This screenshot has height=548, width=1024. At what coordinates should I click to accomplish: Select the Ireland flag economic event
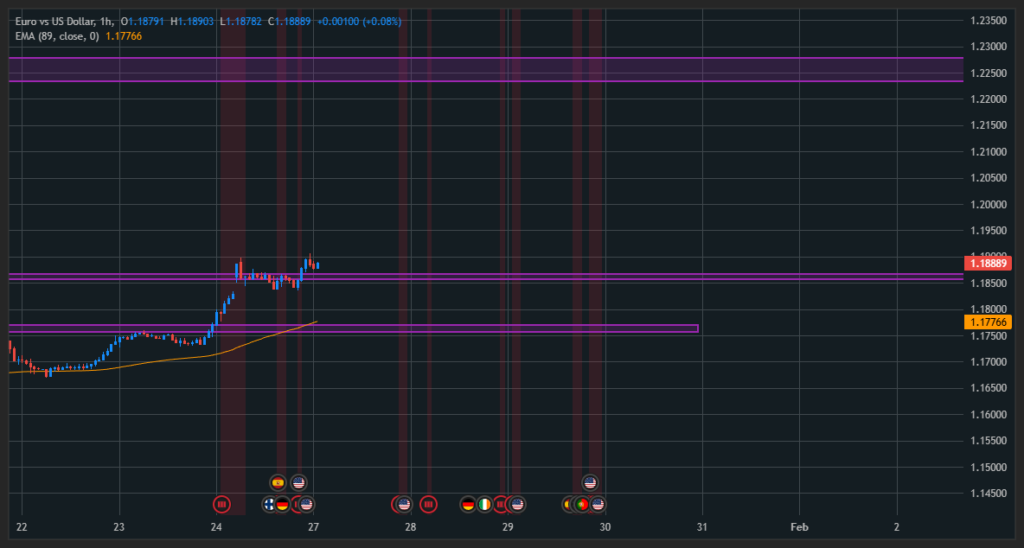[485, 504]
